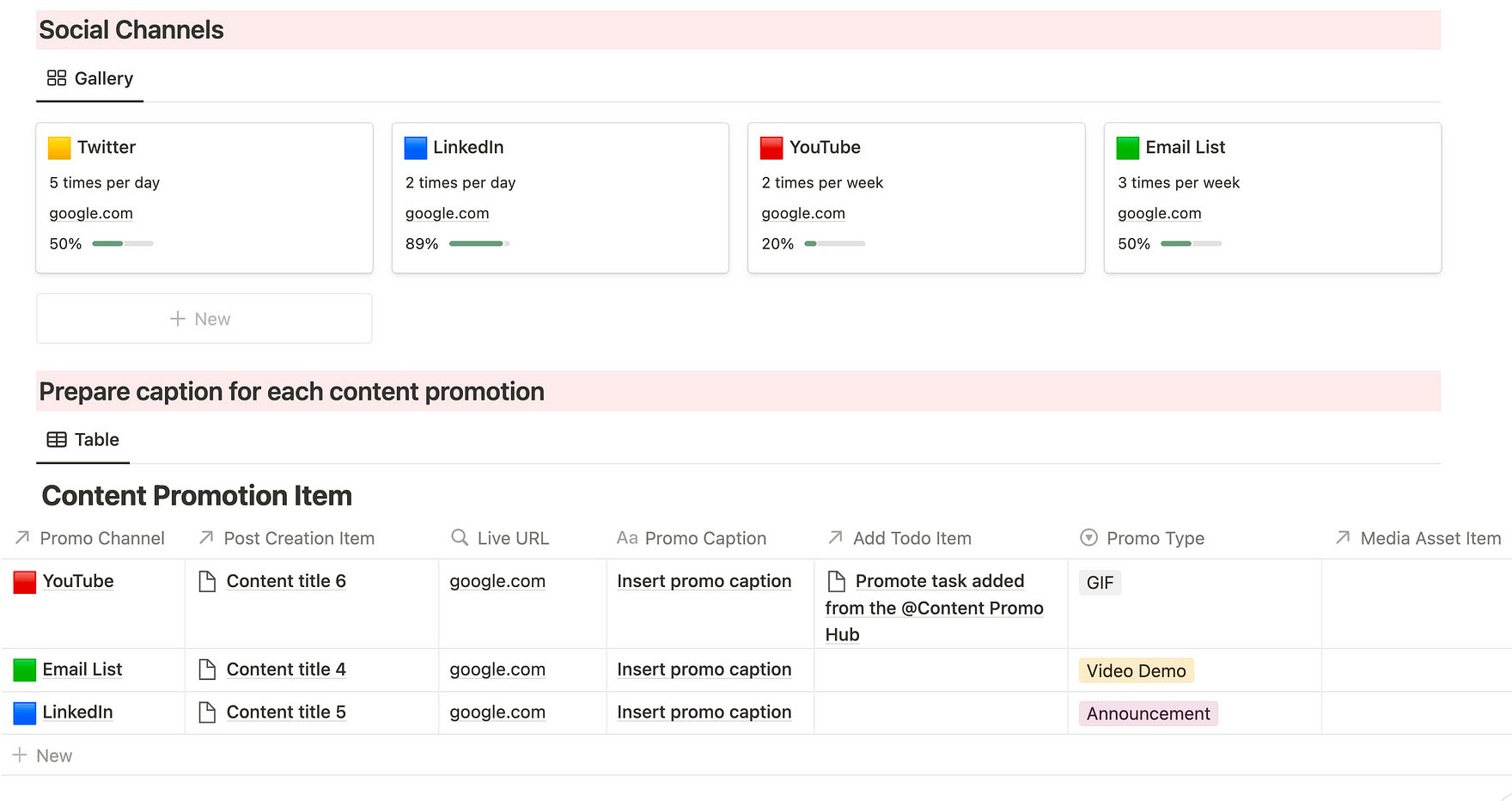Click the yellow Twitter icon in gallery
Viewport: 1512px width, 801px height.
click(x=59, y=148)
